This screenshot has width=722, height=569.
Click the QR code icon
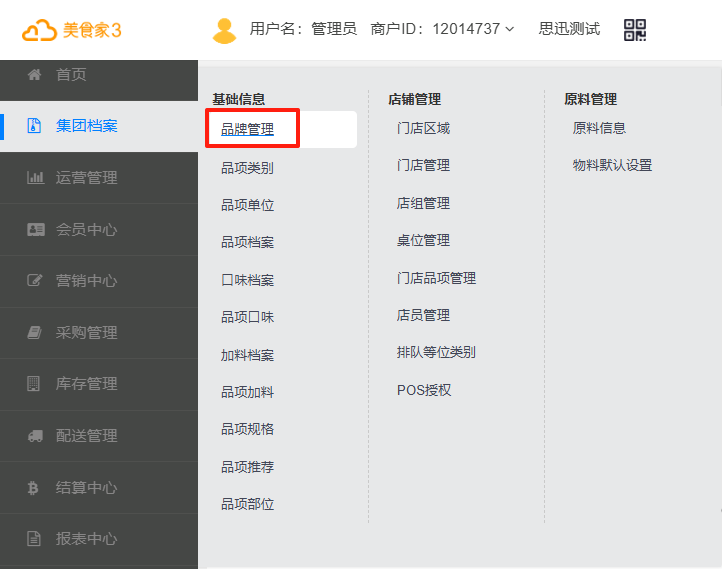pyautogui.click(x=635, y=30)
